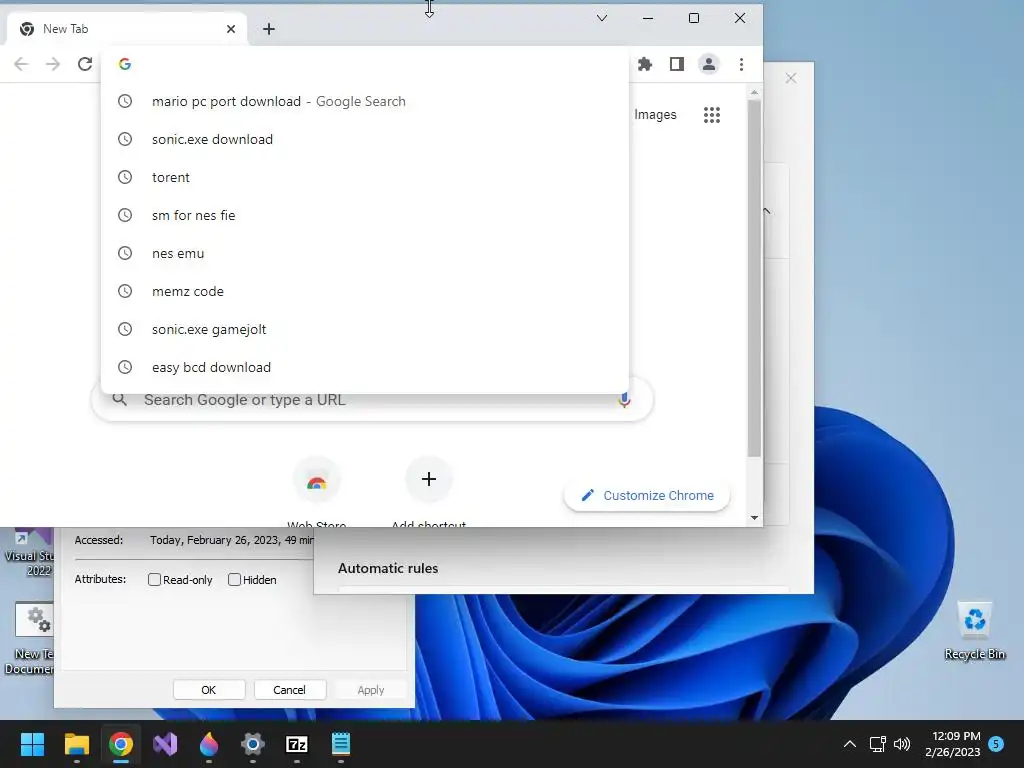Choose suggestion sonic.exe download
This screenshot has height=768, width=1024.
tap(364, 139)
